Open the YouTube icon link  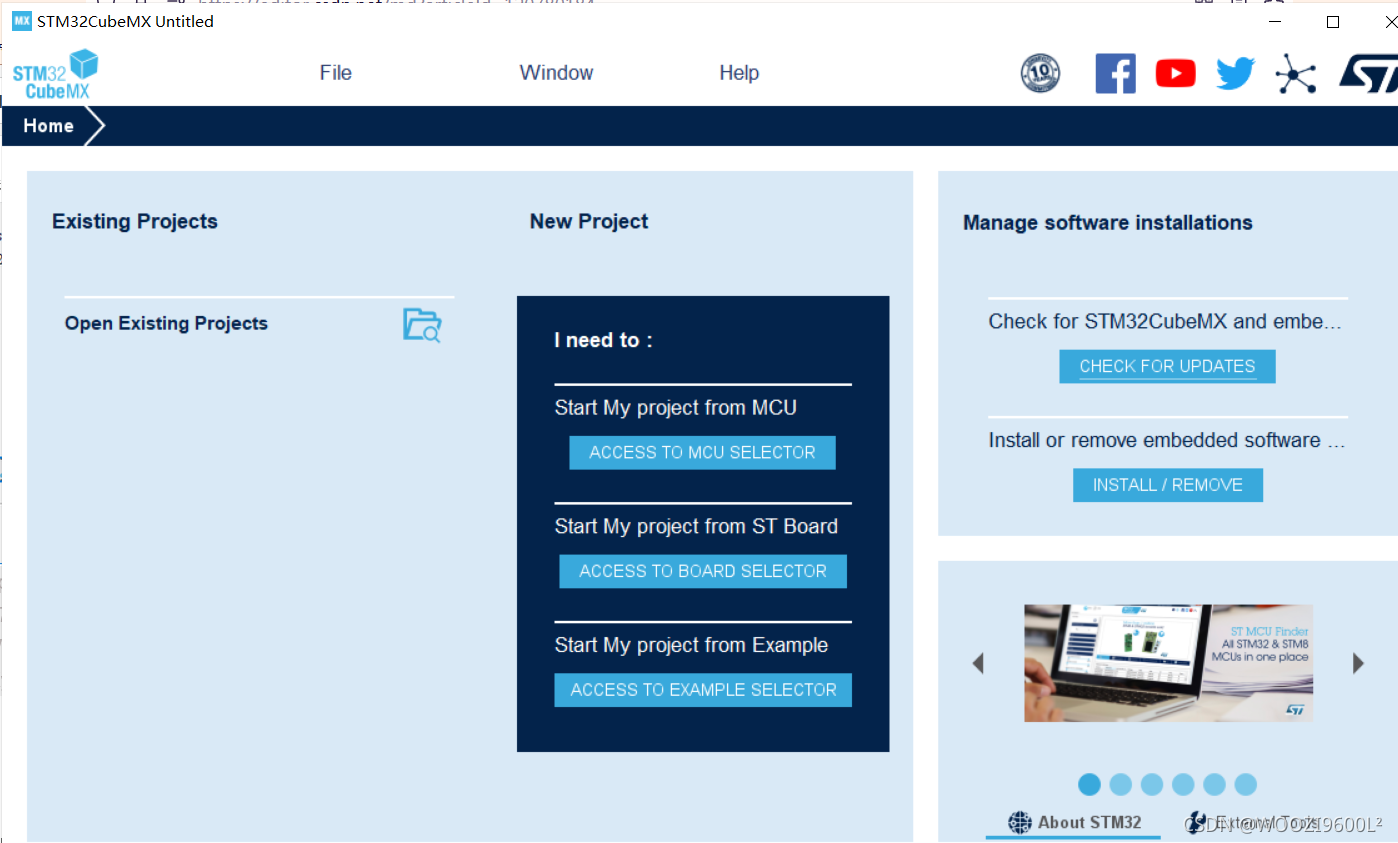1175,73
